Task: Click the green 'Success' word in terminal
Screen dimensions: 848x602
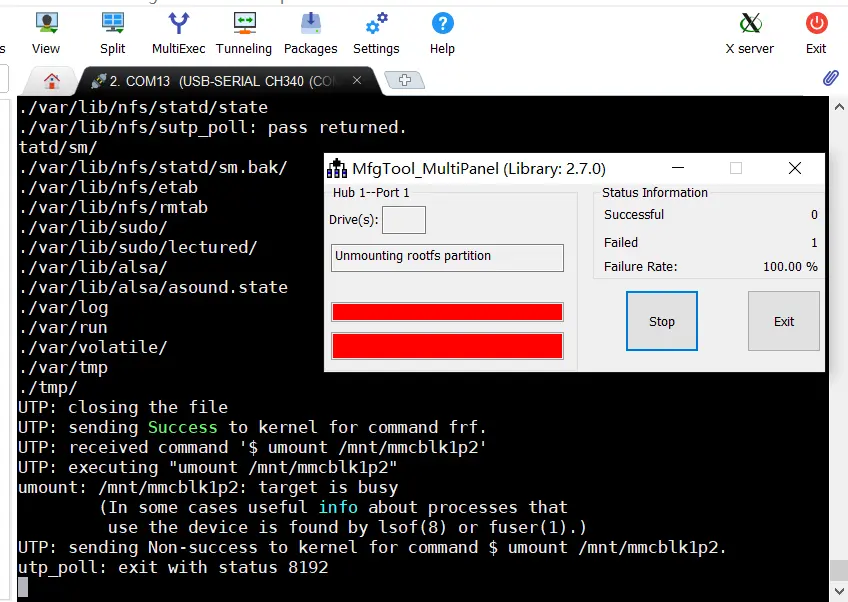Action: [183, 427]
